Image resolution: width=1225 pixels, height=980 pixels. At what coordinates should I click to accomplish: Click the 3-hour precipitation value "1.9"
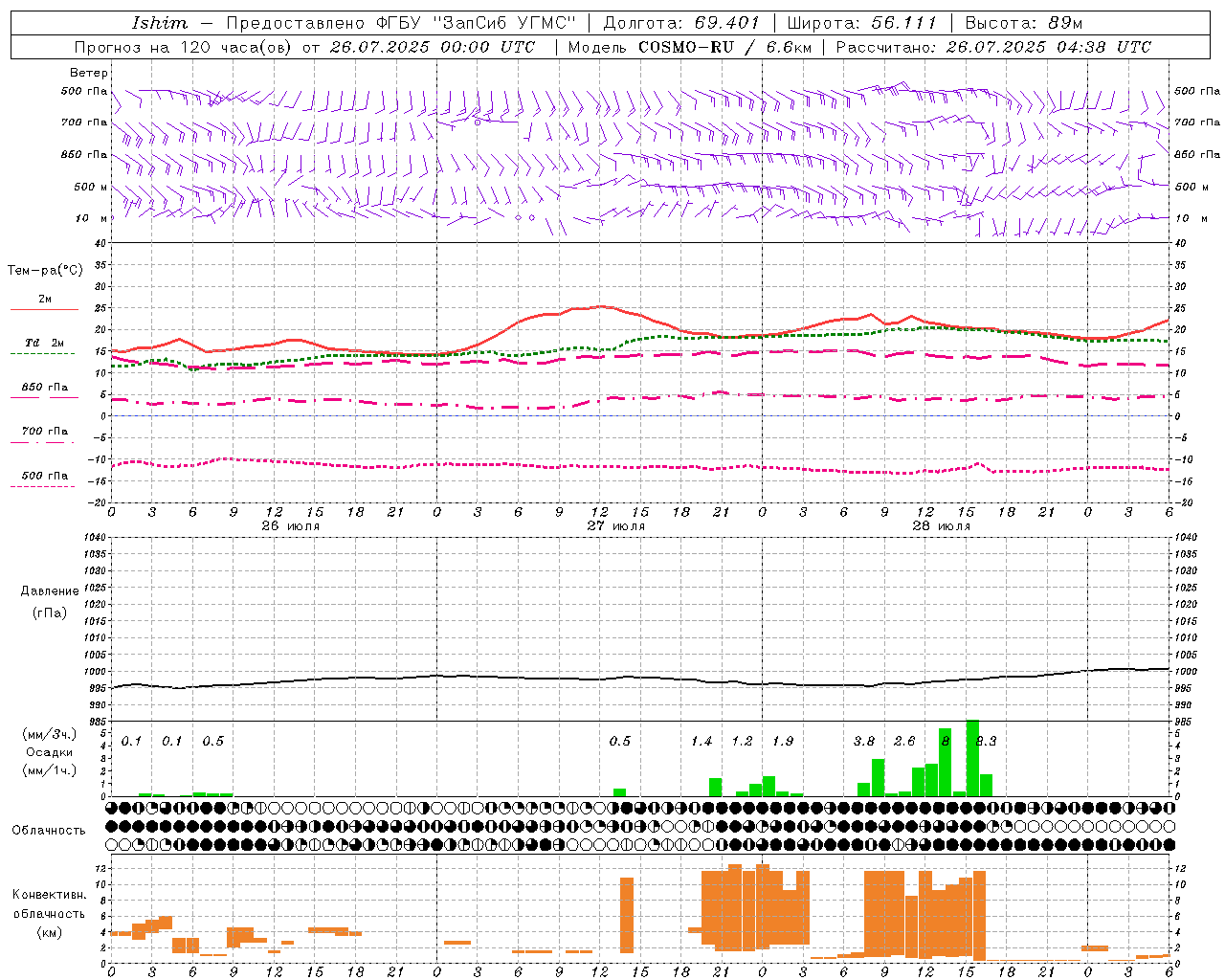click(782, 742)
